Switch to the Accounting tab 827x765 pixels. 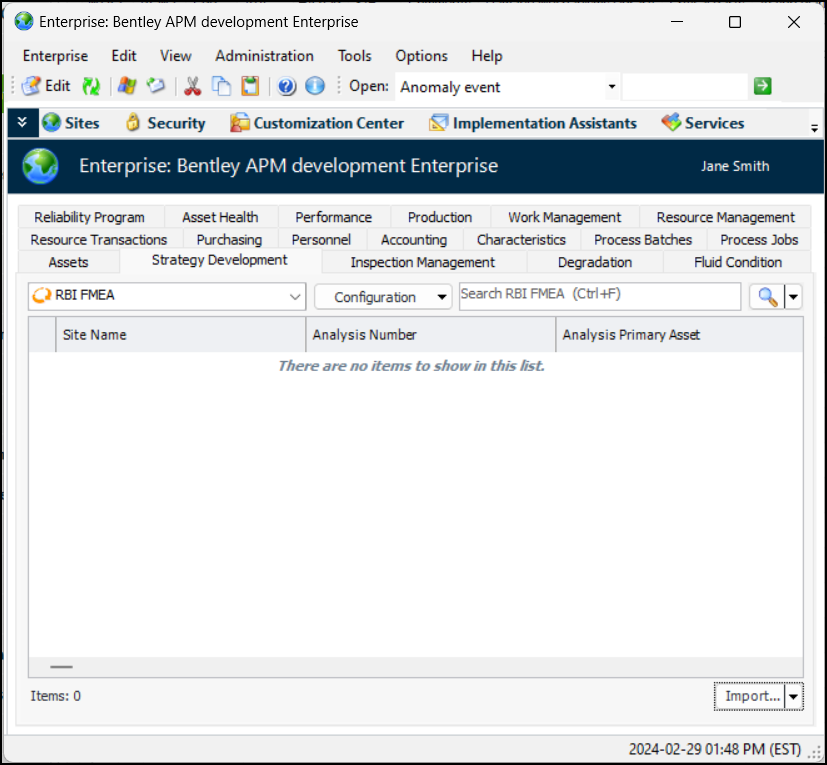(414, 240)
